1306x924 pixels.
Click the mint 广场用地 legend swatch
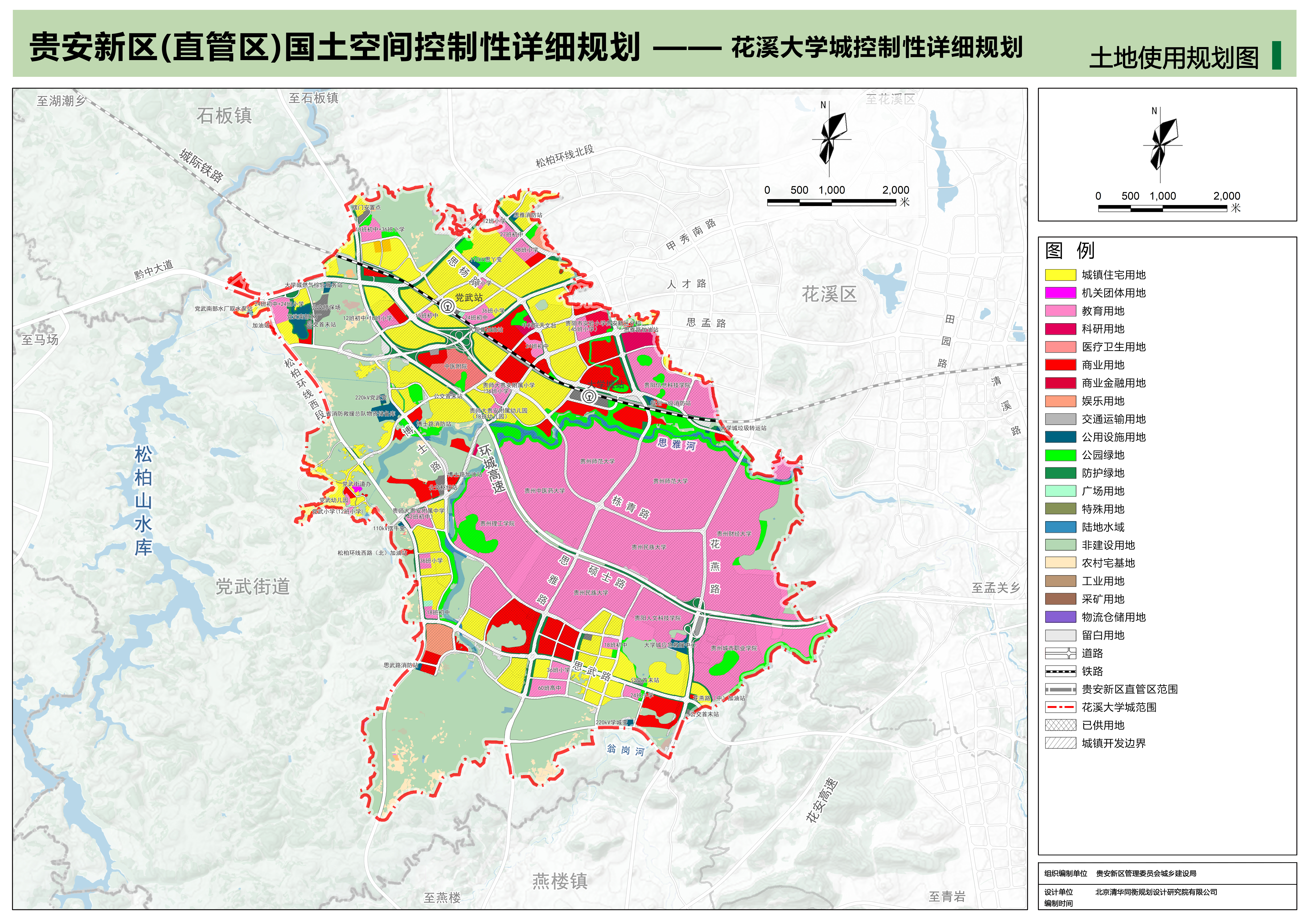[x=1060, y=491]
